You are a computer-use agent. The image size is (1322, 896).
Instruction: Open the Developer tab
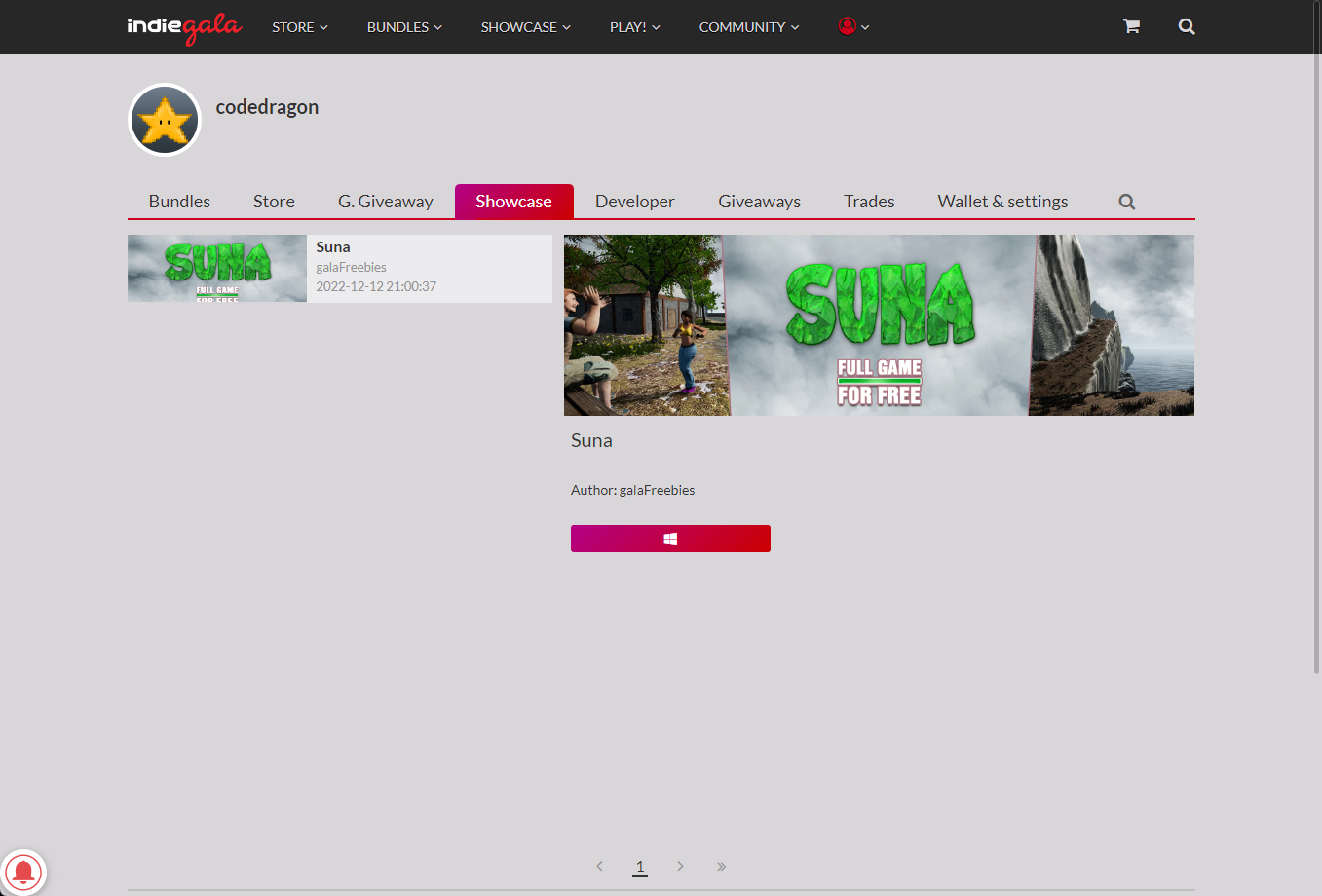(635, 202)
